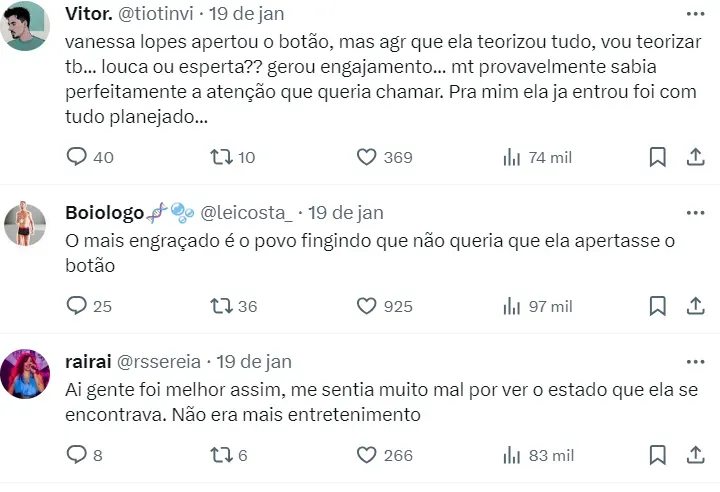The image size is (720, 492).
Task: Retweet Vitor's tweet about vanessa lopes
Action: coord(220,157)
